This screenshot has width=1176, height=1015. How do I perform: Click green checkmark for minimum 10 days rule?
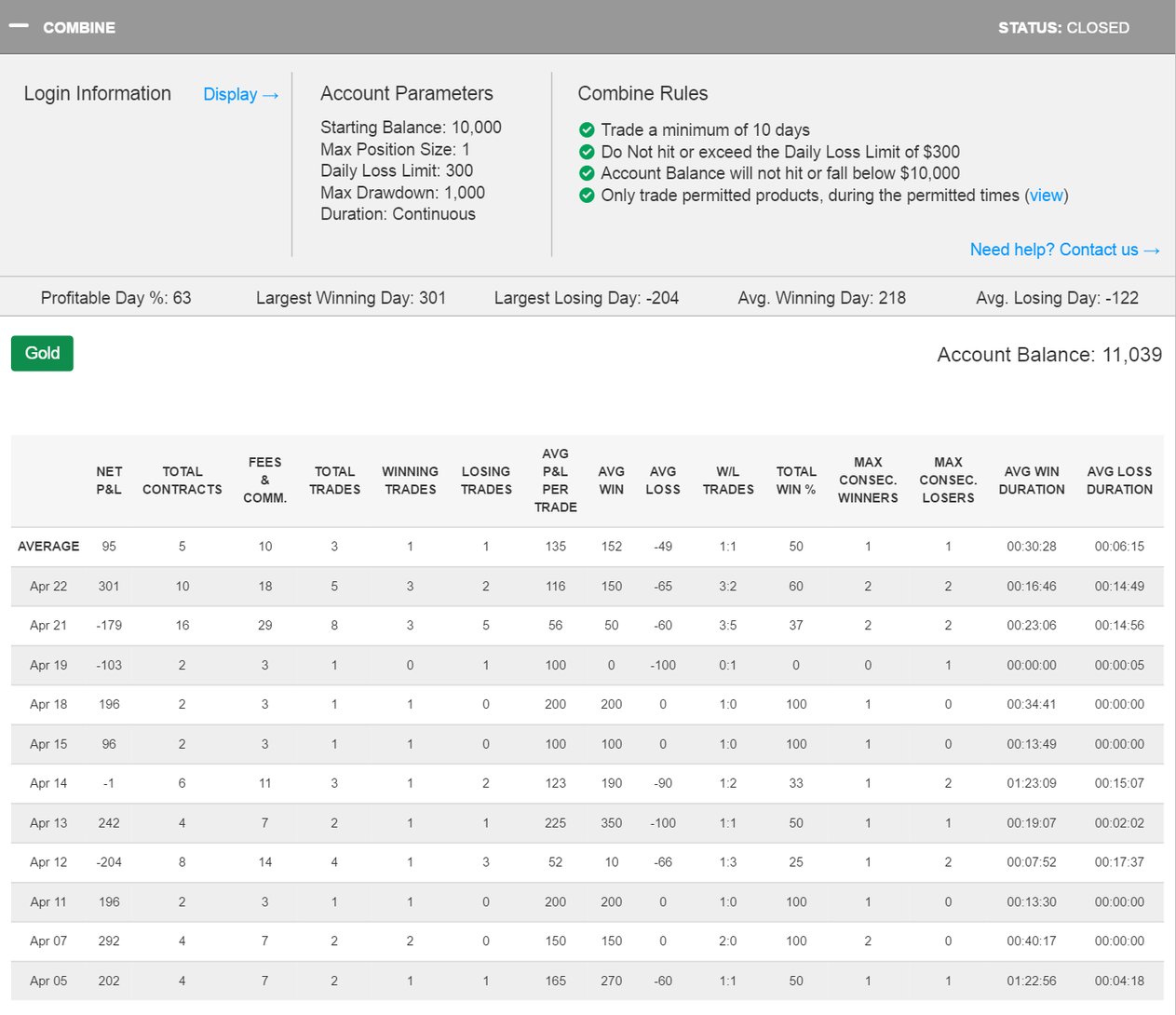[x=587, y=129]
